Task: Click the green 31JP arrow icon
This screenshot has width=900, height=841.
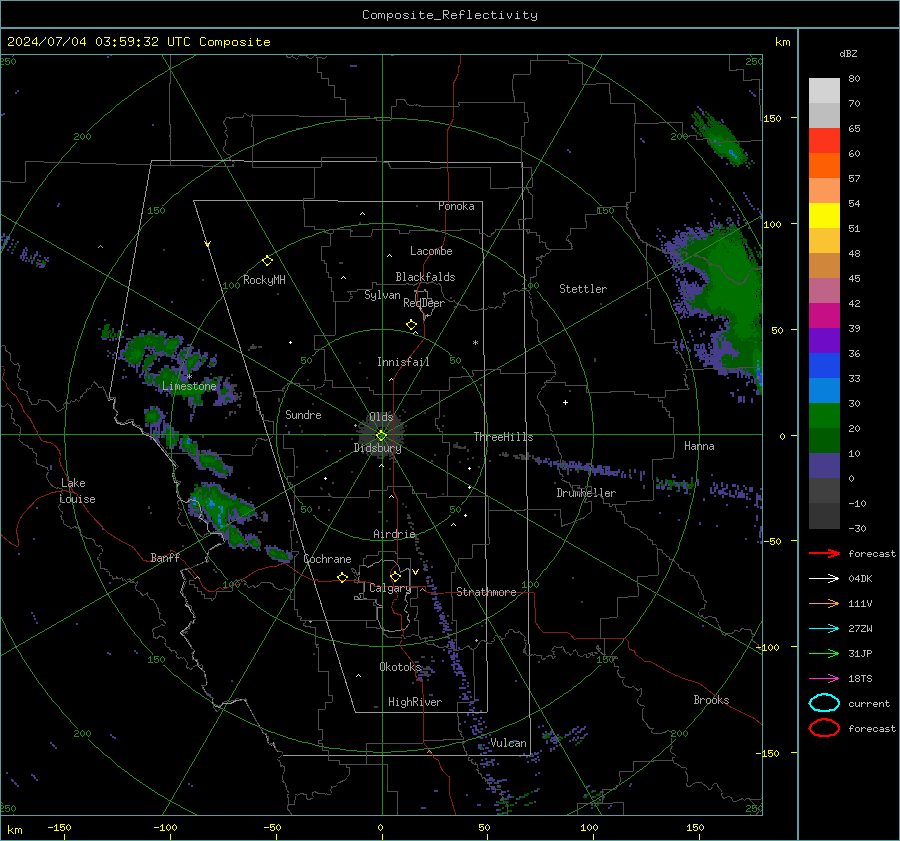Action: point(824,653)
